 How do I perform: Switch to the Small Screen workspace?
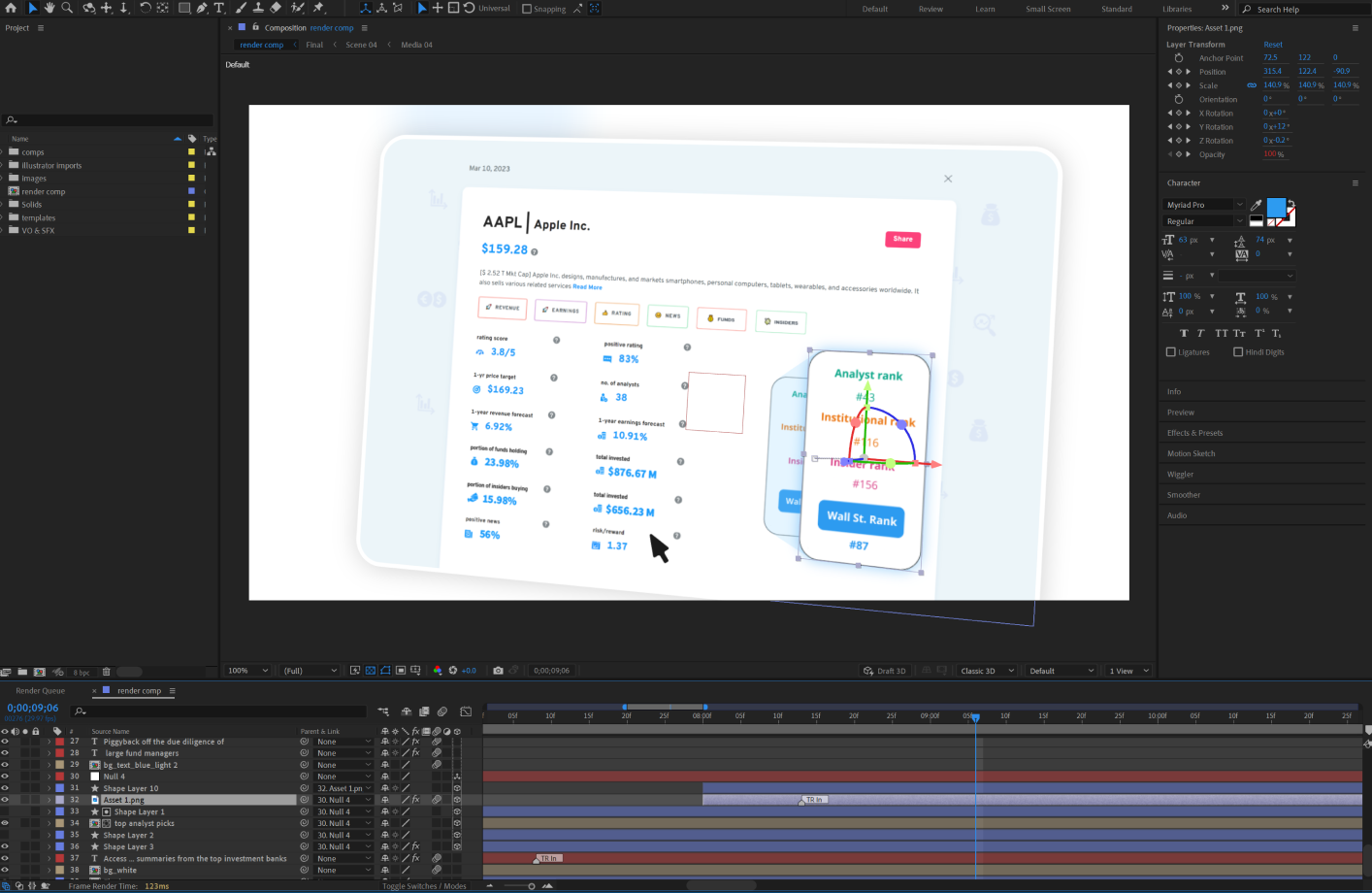[x=1048, y=9]
